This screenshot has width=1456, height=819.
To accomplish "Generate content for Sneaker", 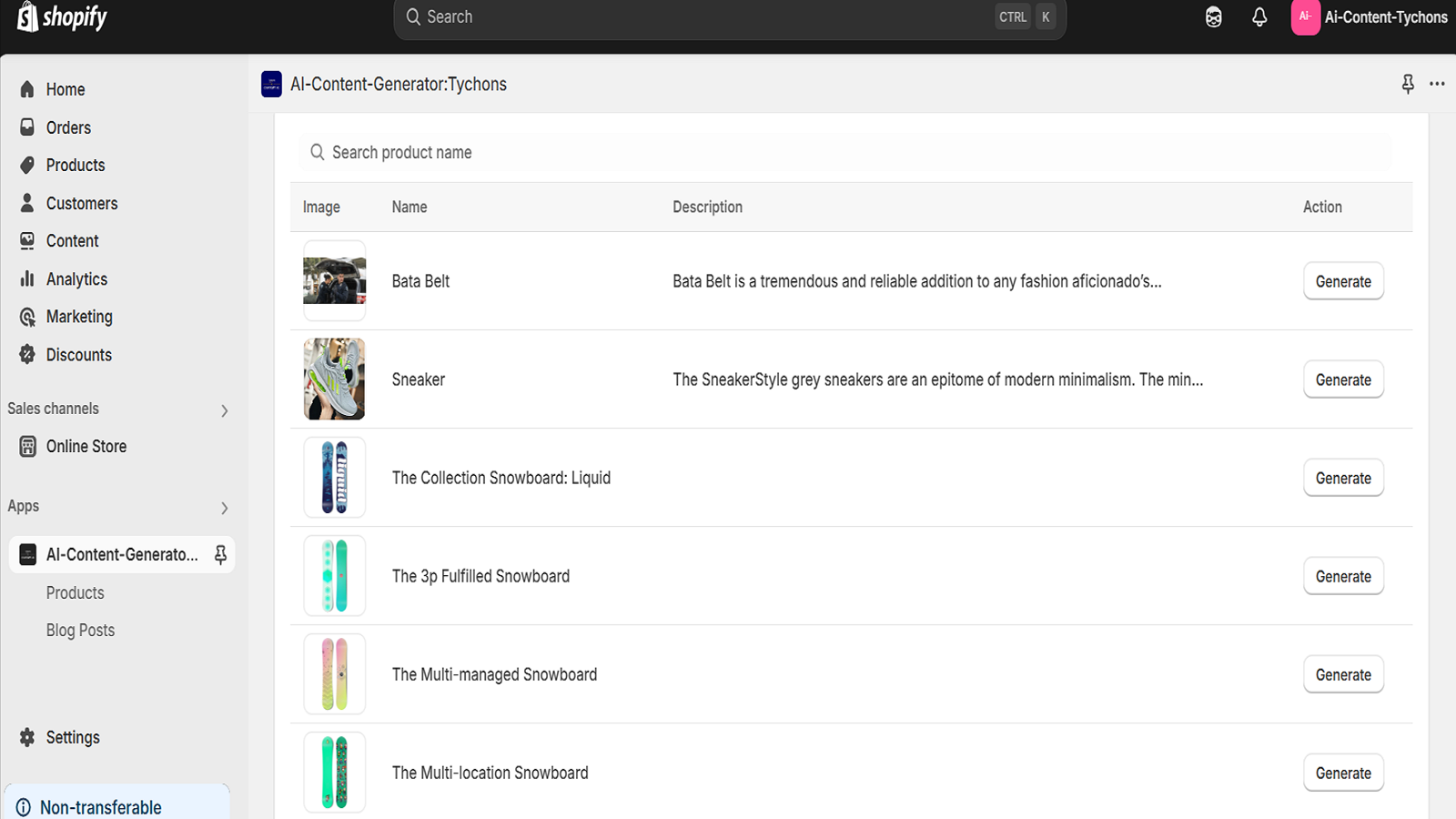I will (x=1343, y=379).
